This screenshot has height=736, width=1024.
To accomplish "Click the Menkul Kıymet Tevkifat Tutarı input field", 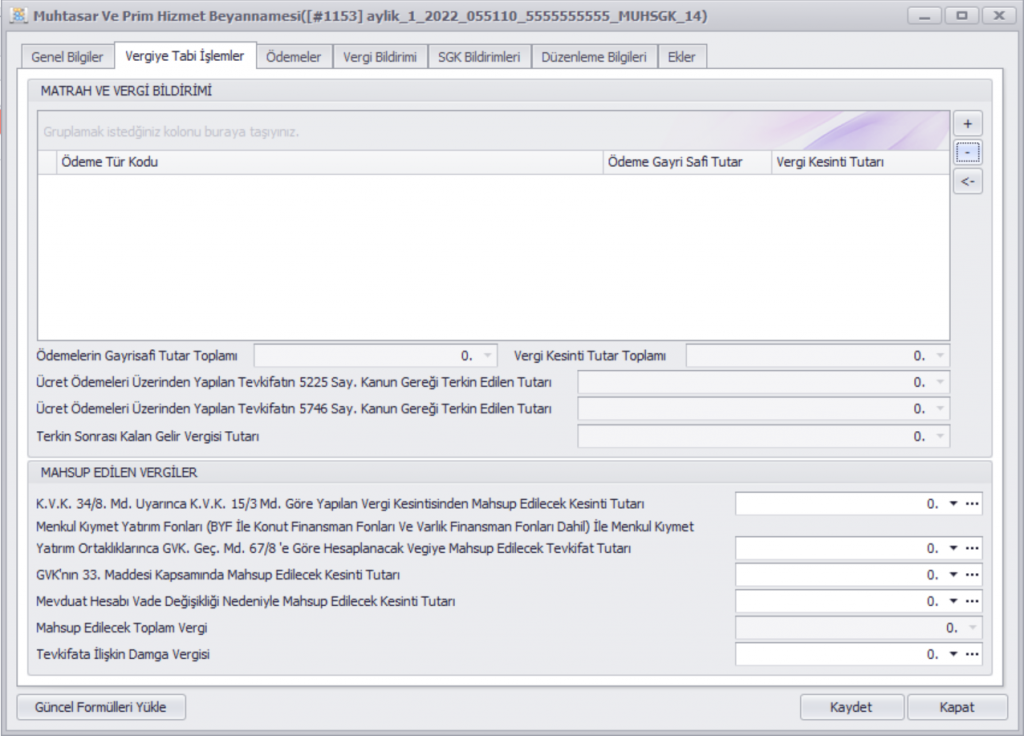I will (x=838, y=549).
